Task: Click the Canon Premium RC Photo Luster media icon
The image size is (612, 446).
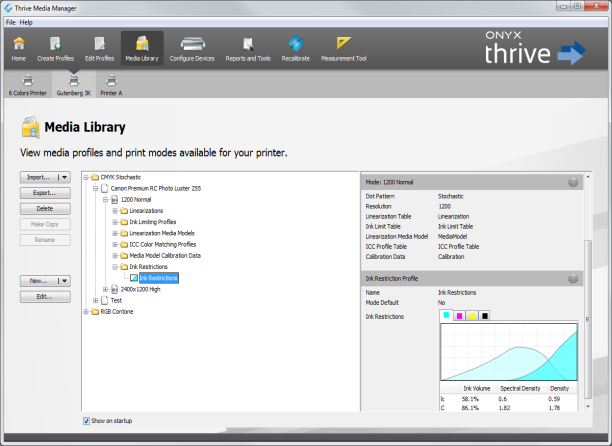Action: pos(104,188)
